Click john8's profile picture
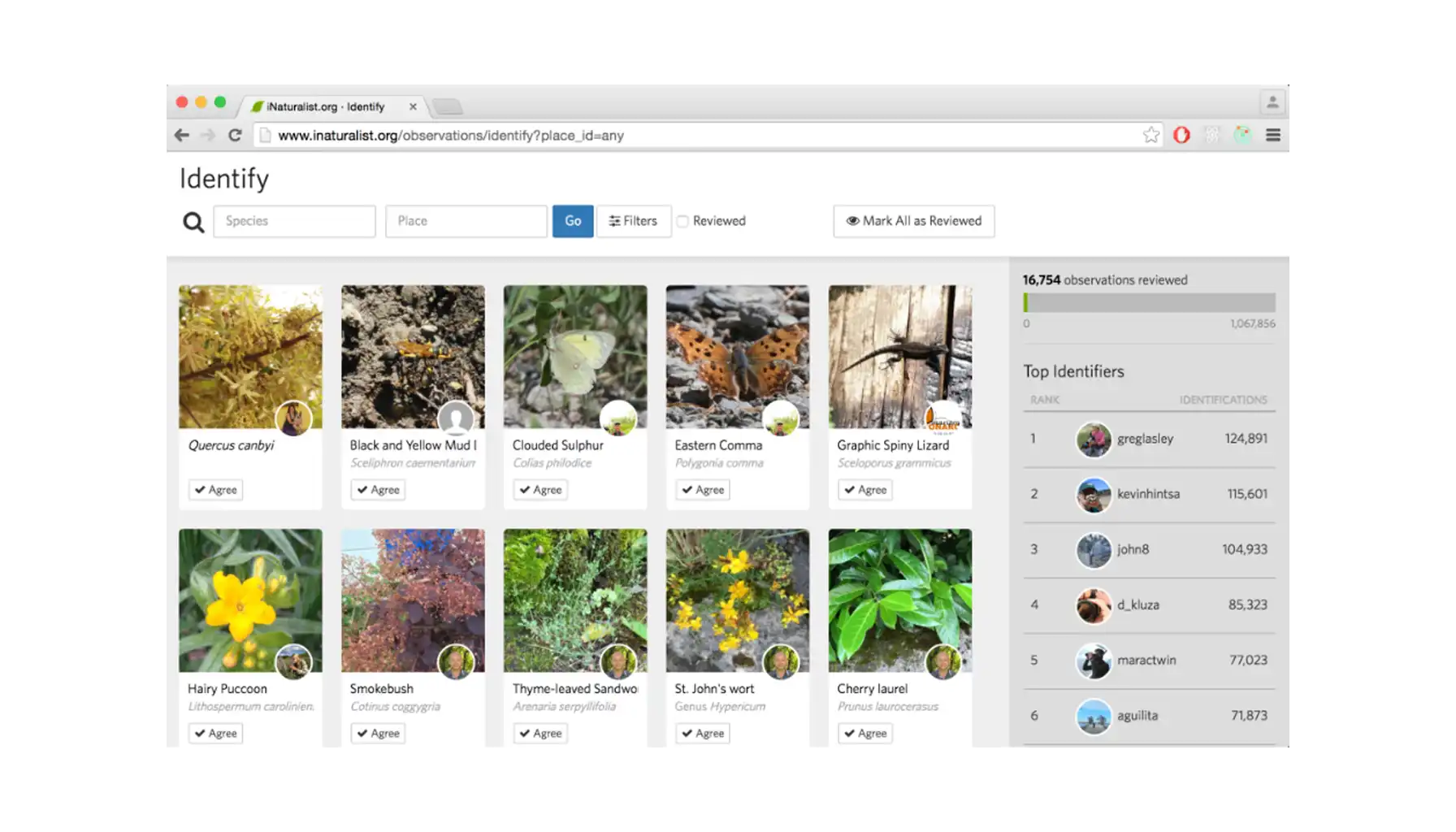This screenshot has width=1456, height=832. (x=1094, y=550)
